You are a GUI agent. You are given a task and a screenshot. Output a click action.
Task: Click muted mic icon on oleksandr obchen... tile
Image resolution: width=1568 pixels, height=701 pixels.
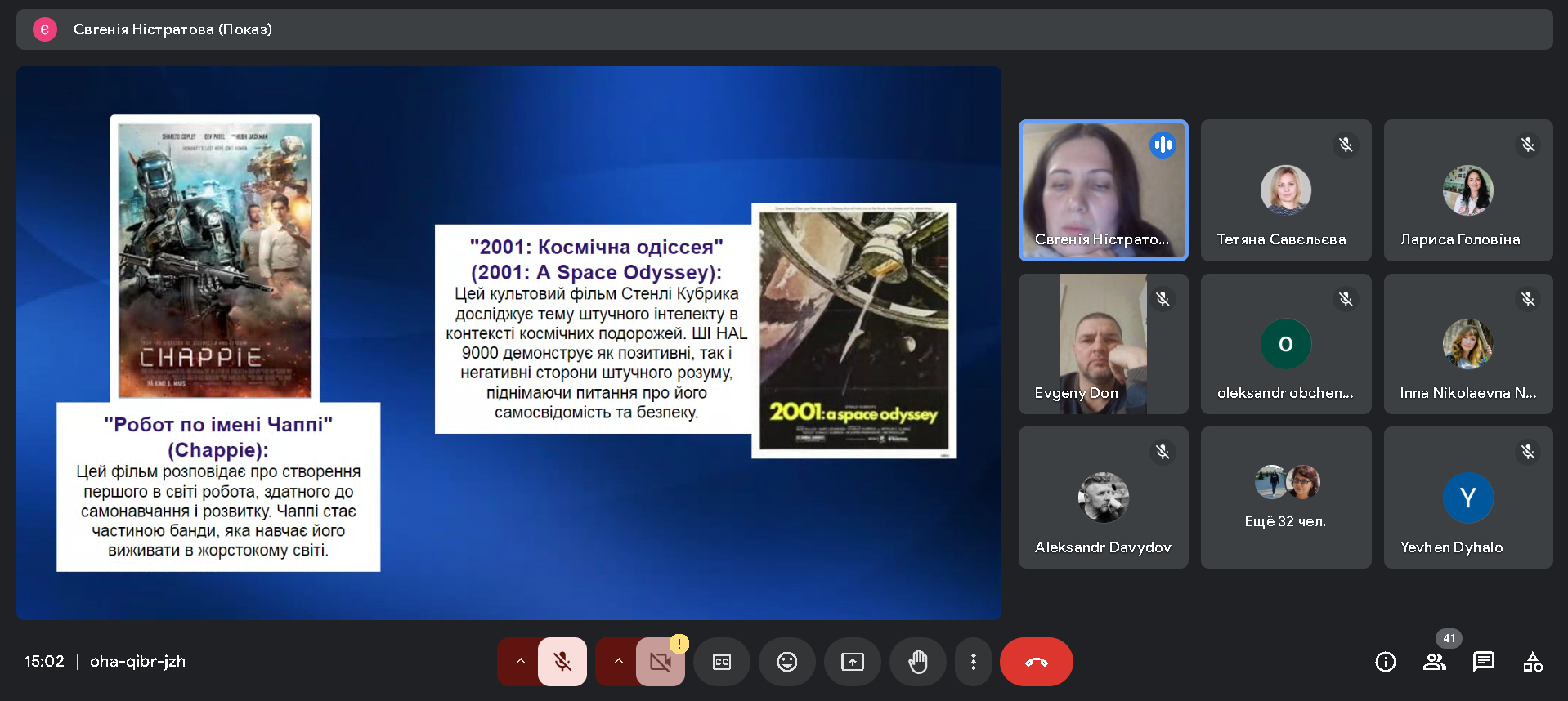pyautogui.click(x=1346, y=299)
